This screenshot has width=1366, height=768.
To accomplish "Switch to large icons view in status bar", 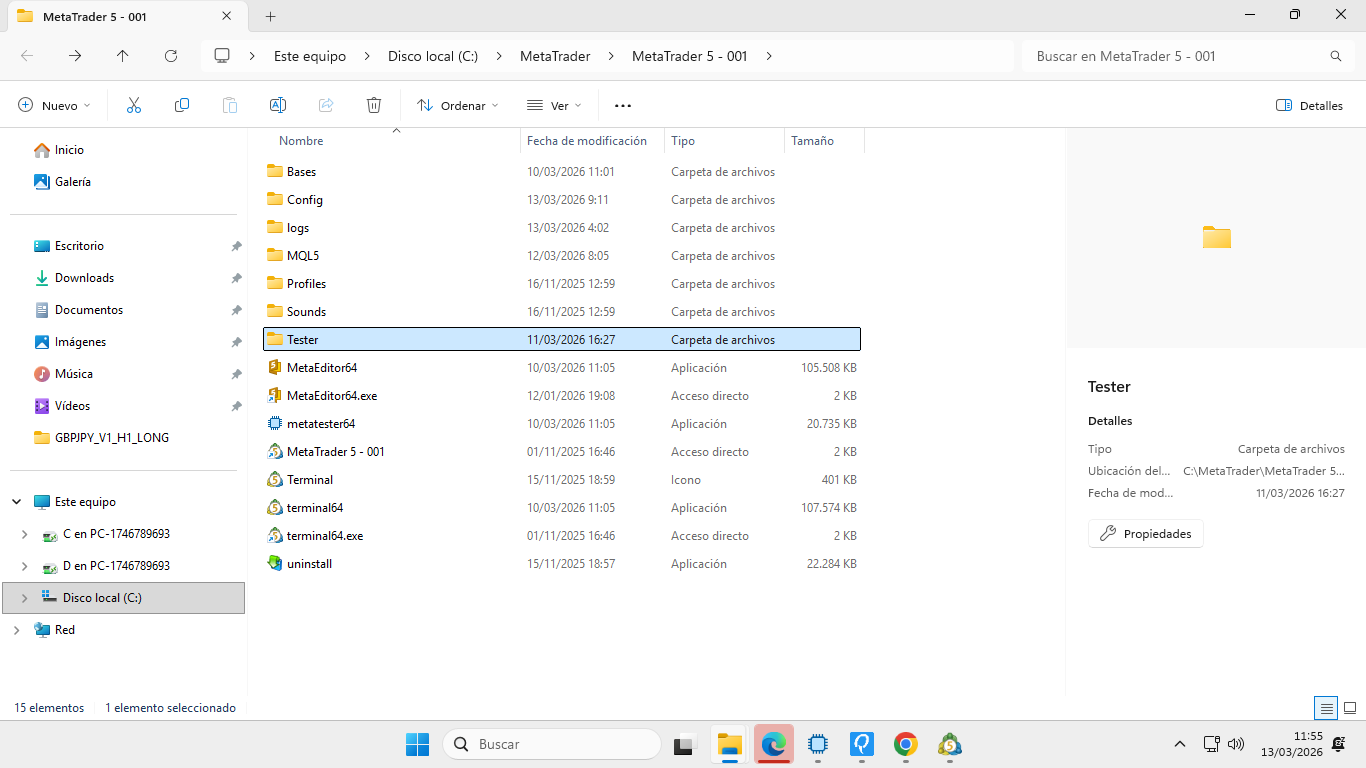I will 1350,708.
